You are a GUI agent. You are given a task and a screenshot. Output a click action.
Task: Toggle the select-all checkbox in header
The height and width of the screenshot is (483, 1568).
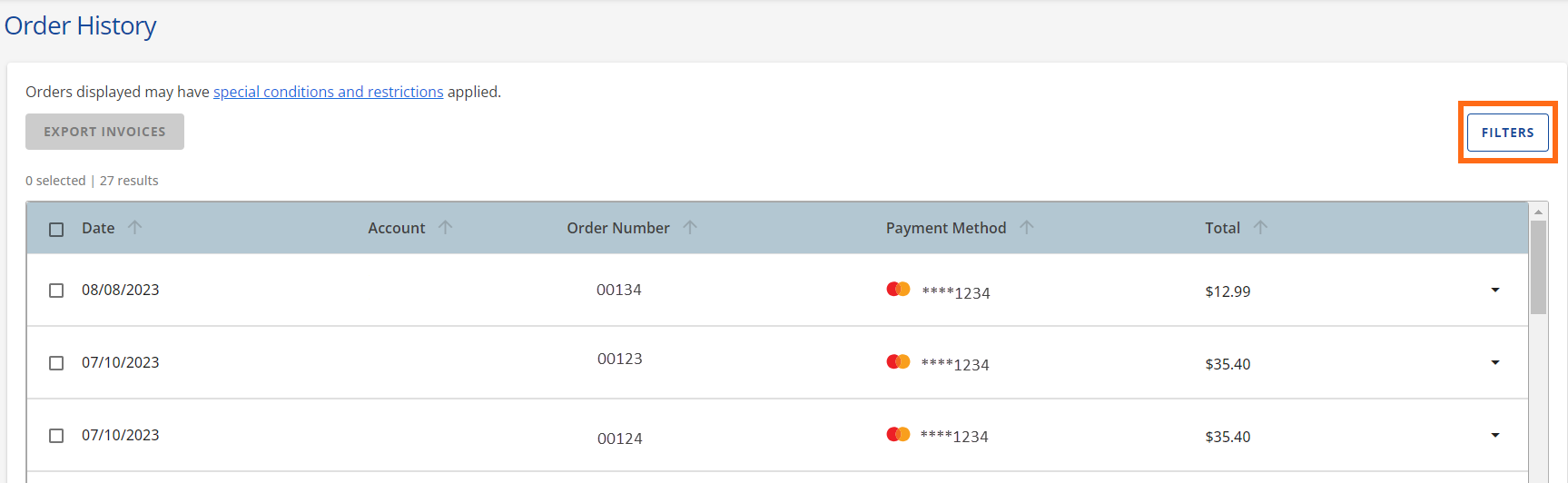(x=56, y=230)
